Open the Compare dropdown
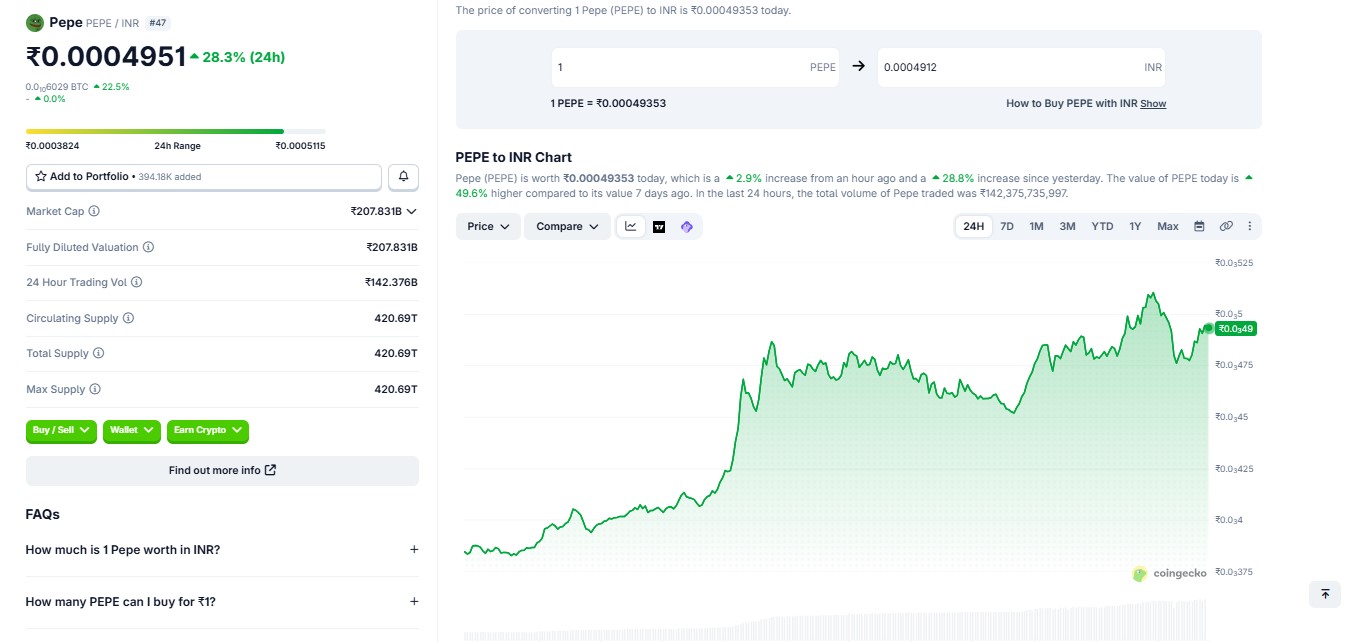Screen dimensions: 1350x642 [568, 226]
